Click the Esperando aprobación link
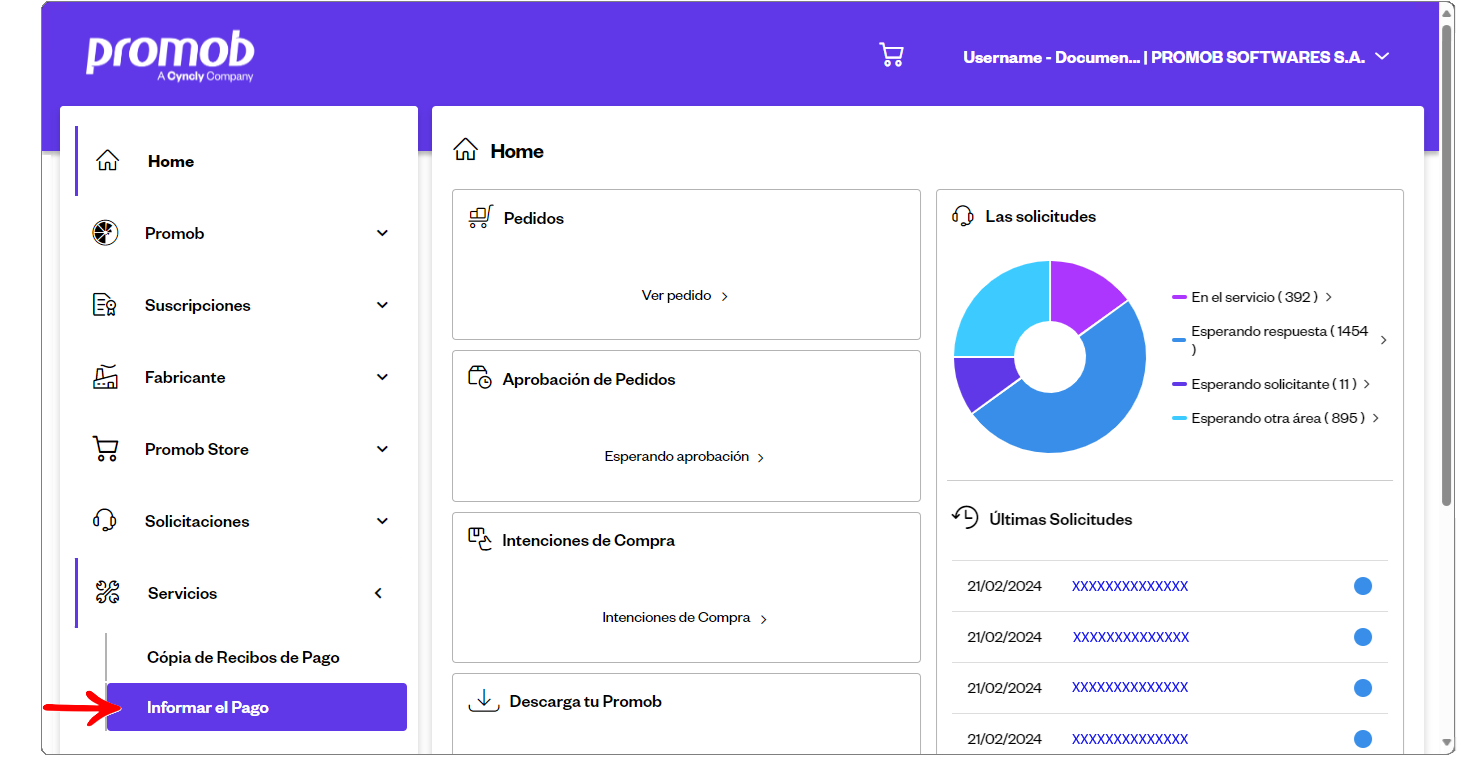Viewport: 1458px width, 758px height. pyautogui.click(x=685, y=457)
